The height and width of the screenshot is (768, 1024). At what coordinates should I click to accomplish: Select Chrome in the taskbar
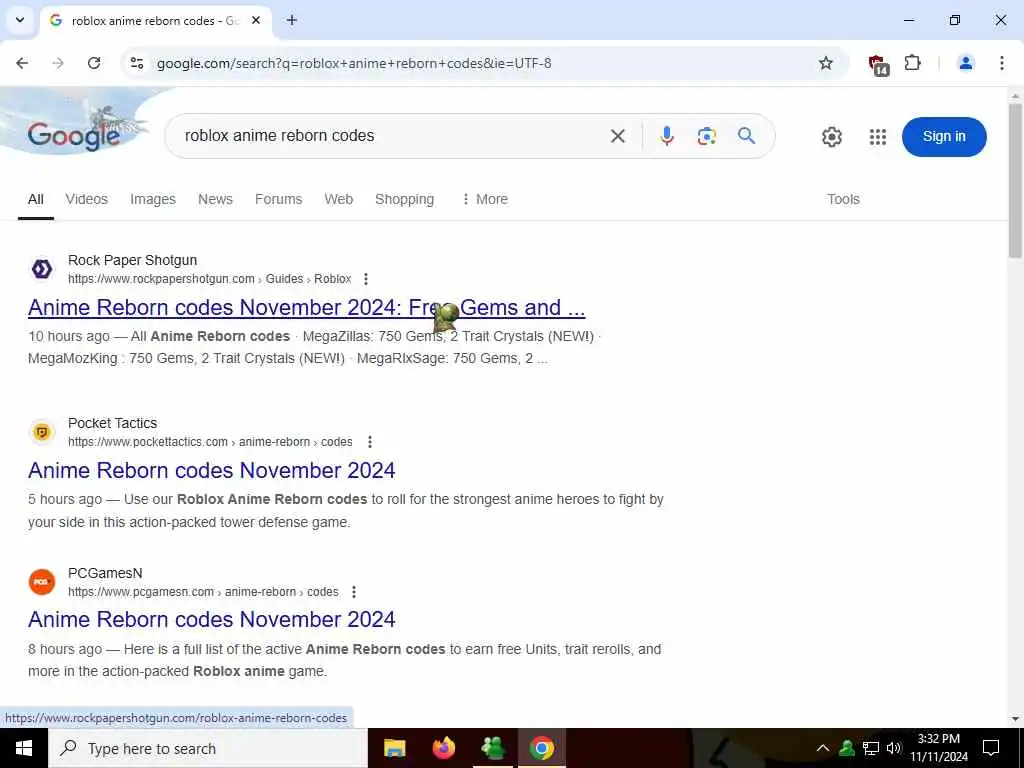coord(541,748)
